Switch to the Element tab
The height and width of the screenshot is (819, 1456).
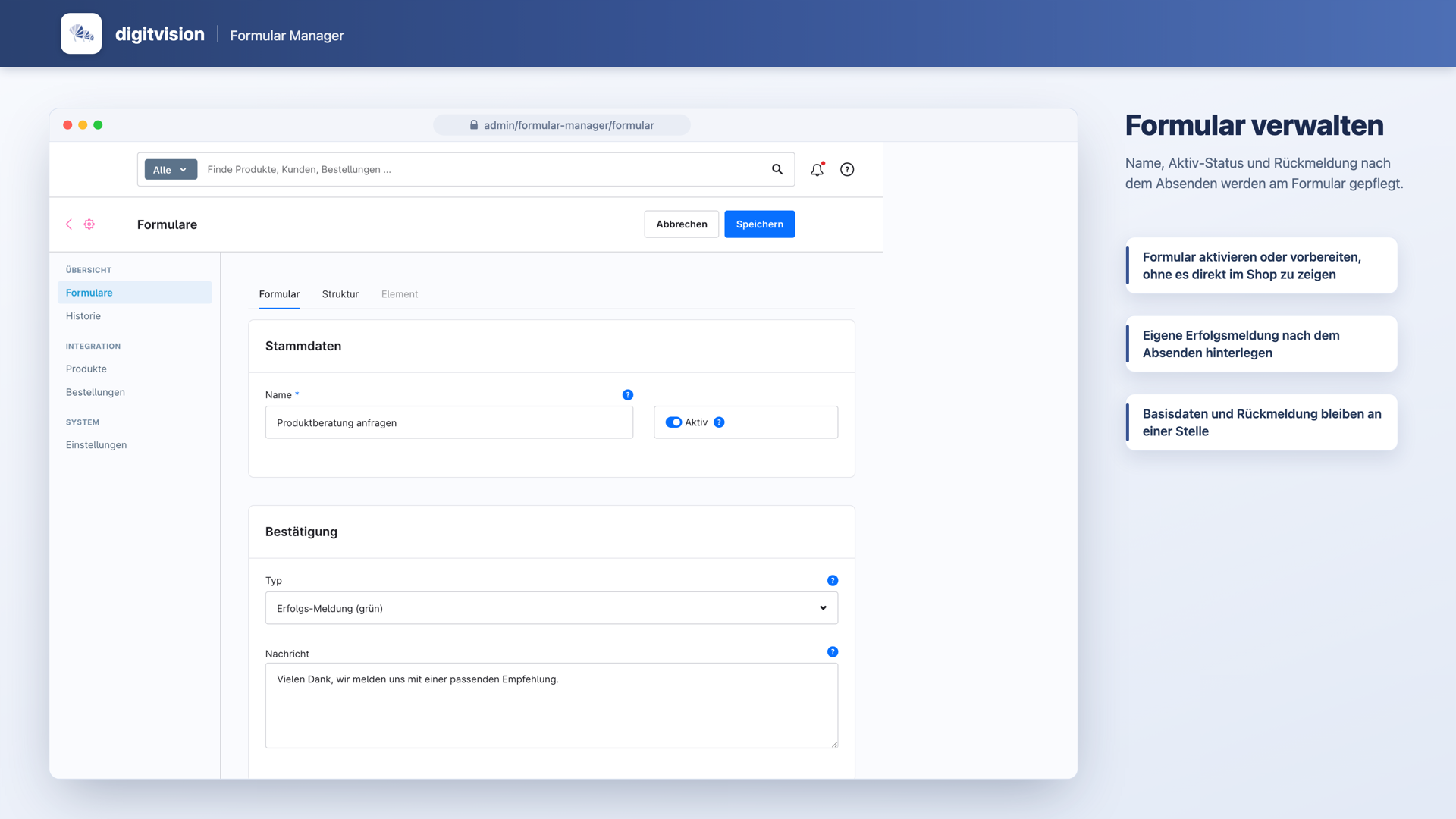[x=400, y=294]
